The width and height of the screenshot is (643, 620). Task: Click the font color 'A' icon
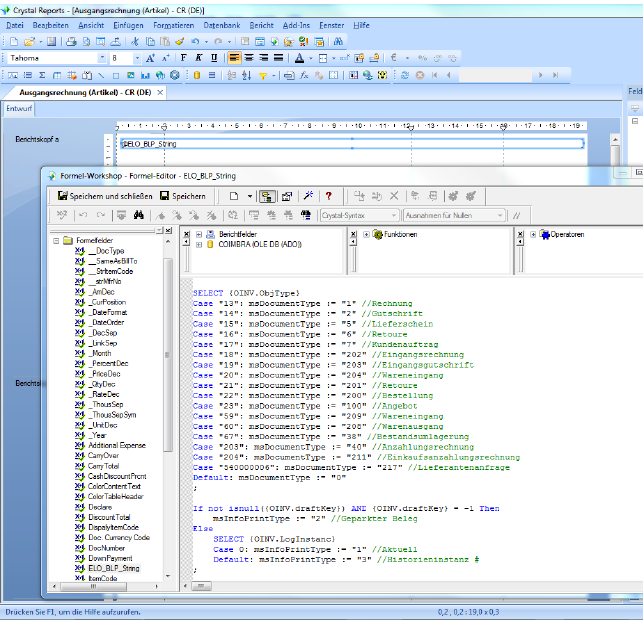299,58
